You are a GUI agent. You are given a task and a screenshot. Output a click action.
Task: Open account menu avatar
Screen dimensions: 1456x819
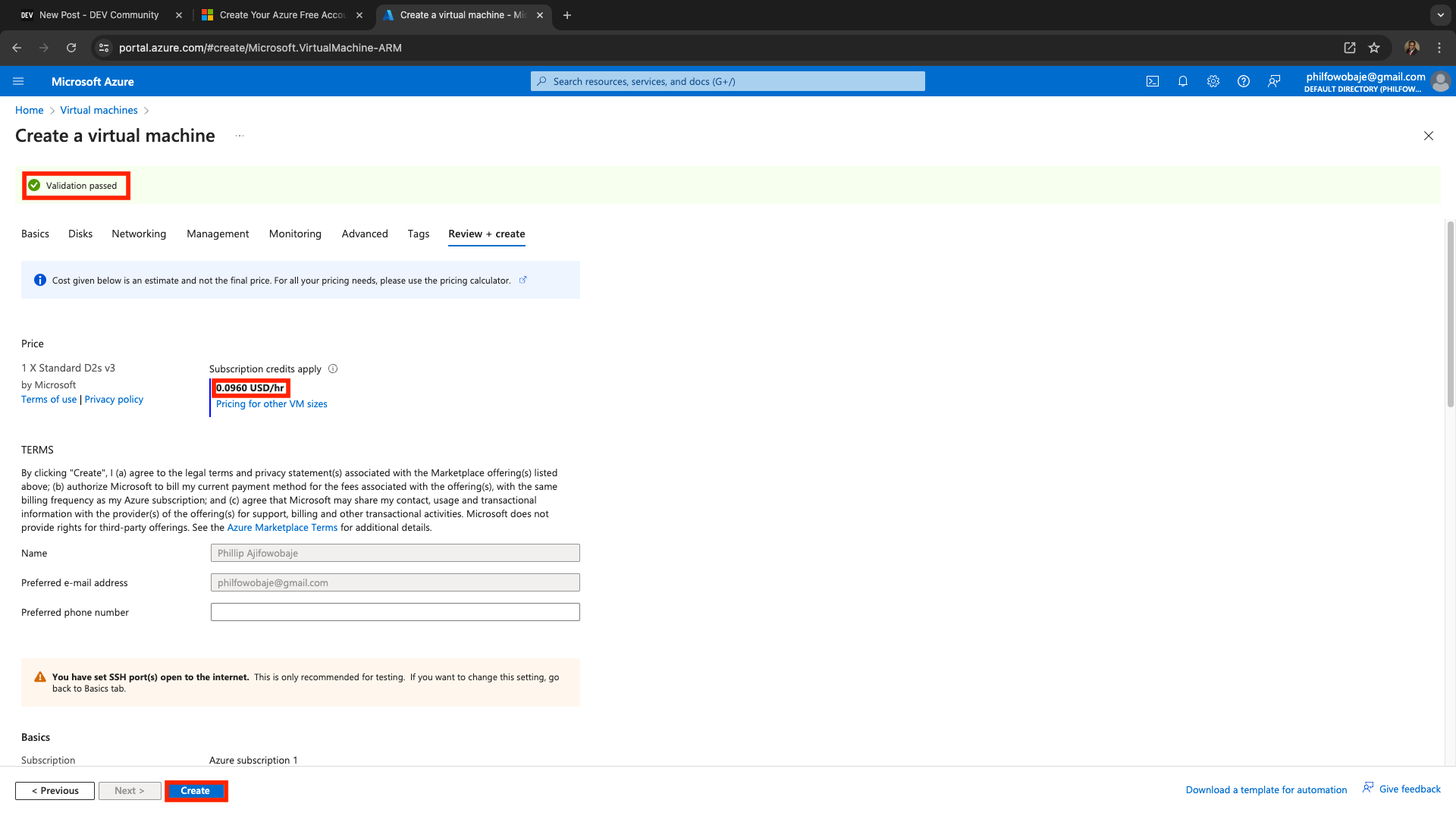click(x=1440, y=81)
